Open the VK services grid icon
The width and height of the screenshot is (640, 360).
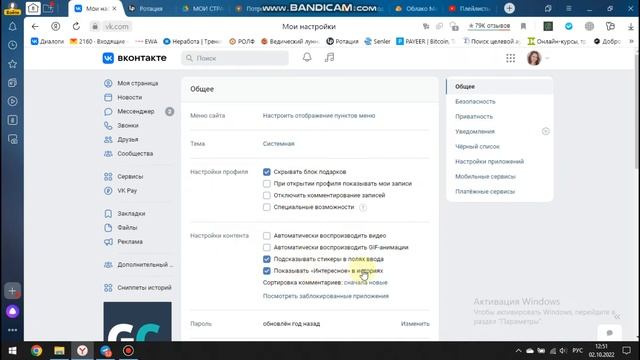510,58
